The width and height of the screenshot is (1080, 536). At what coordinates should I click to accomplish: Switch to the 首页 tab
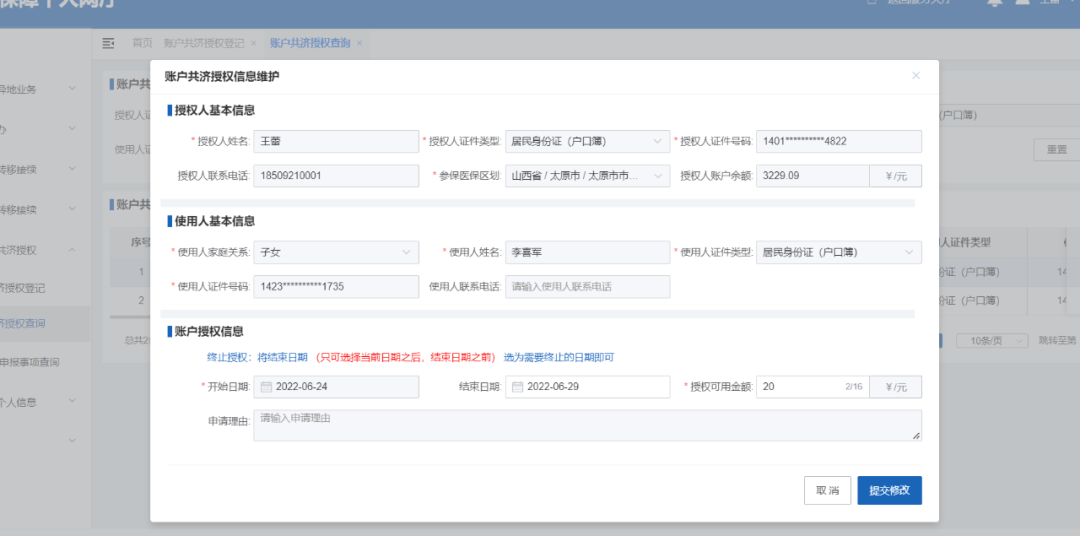pyautogui.click(x=143, y=43)
